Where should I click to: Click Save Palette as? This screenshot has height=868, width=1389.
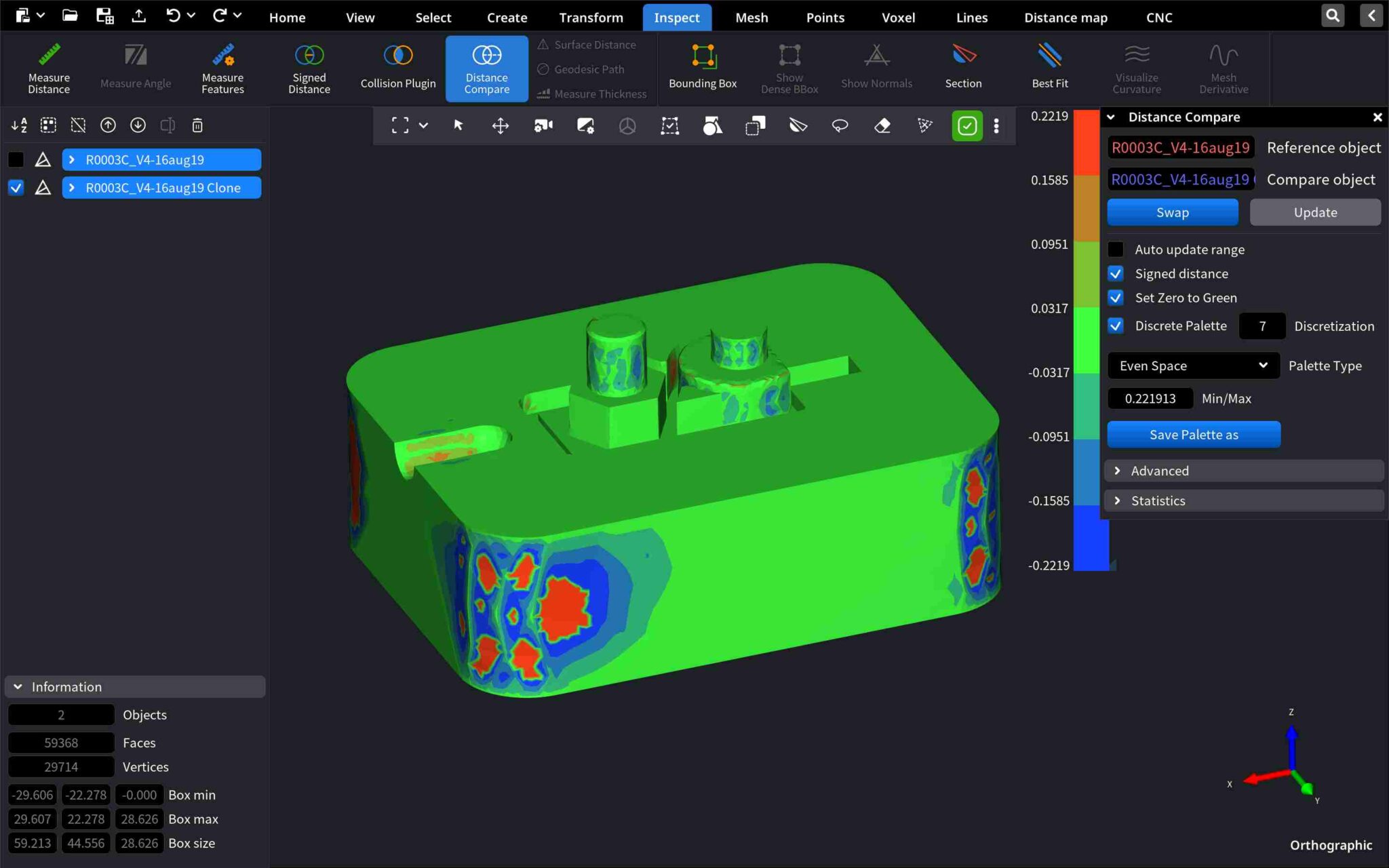[x=1194, y=434]
